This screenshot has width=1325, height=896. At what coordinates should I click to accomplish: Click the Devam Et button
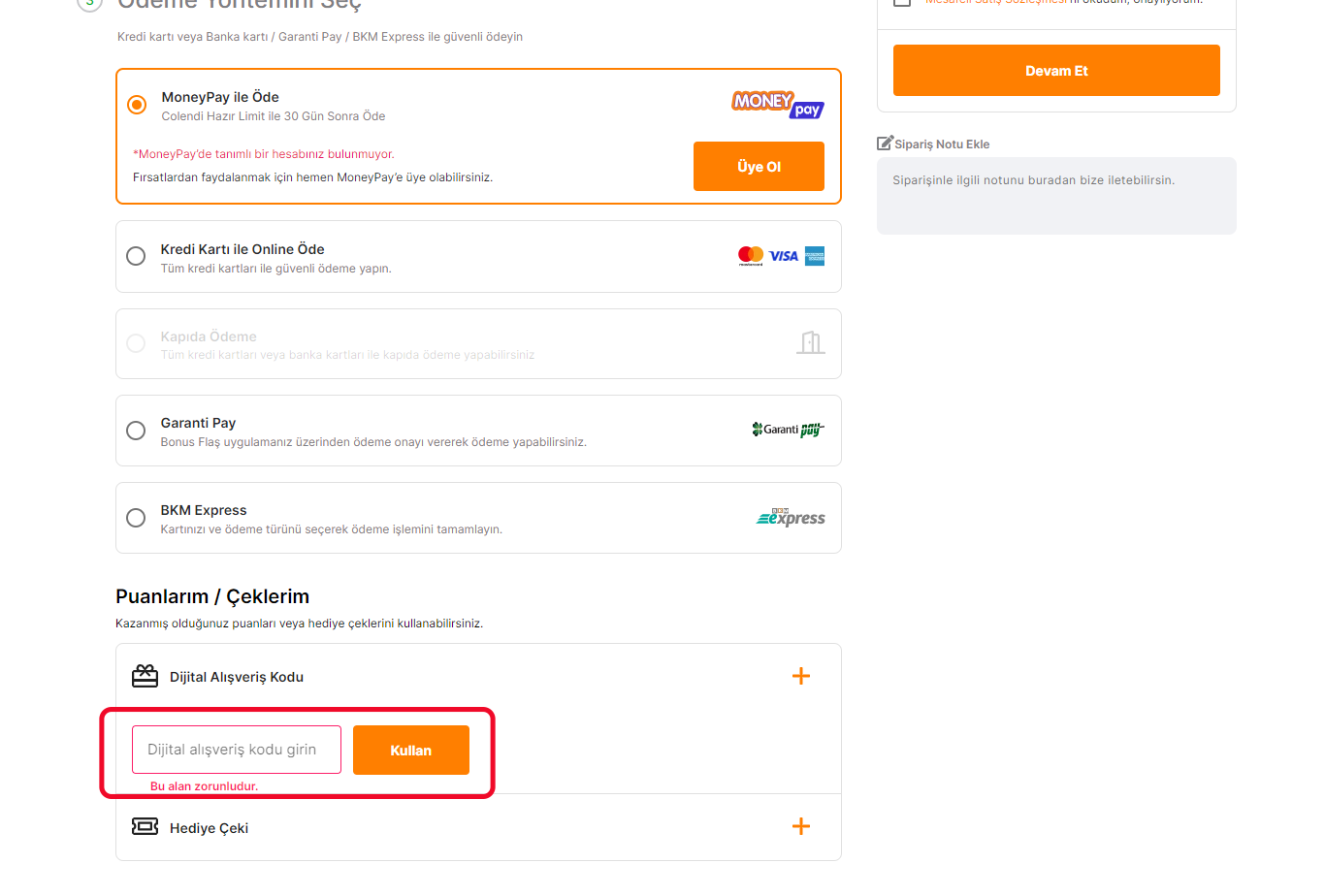click(x=1056, y=70)
